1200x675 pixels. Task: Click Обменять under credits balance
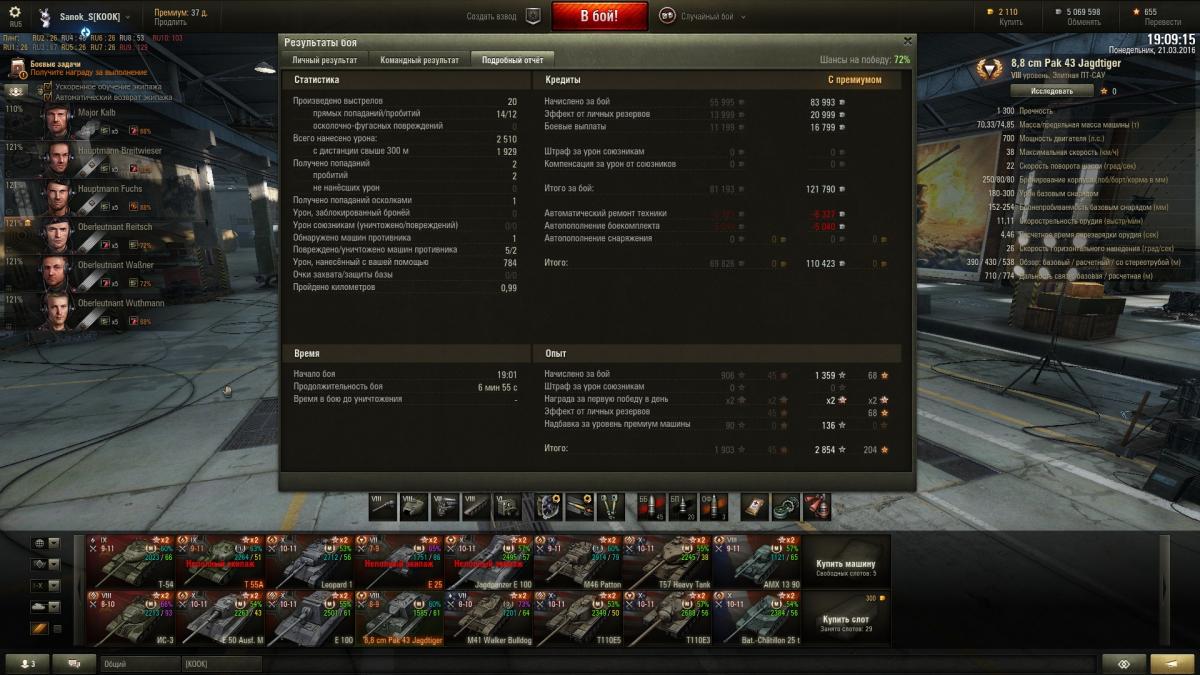[x=1083, y=22]
